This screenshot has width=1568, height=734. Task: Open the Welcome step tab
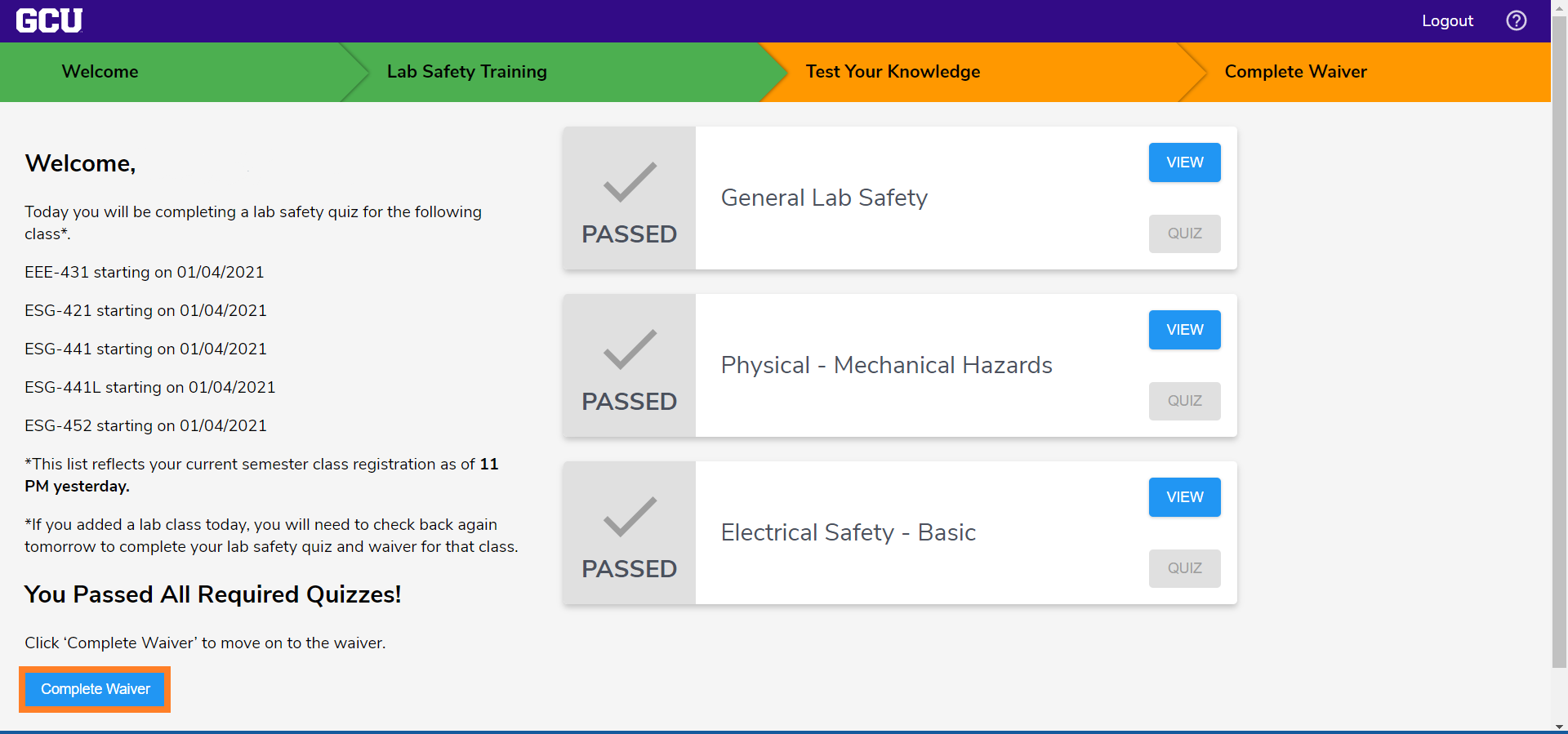click(100, 72)
